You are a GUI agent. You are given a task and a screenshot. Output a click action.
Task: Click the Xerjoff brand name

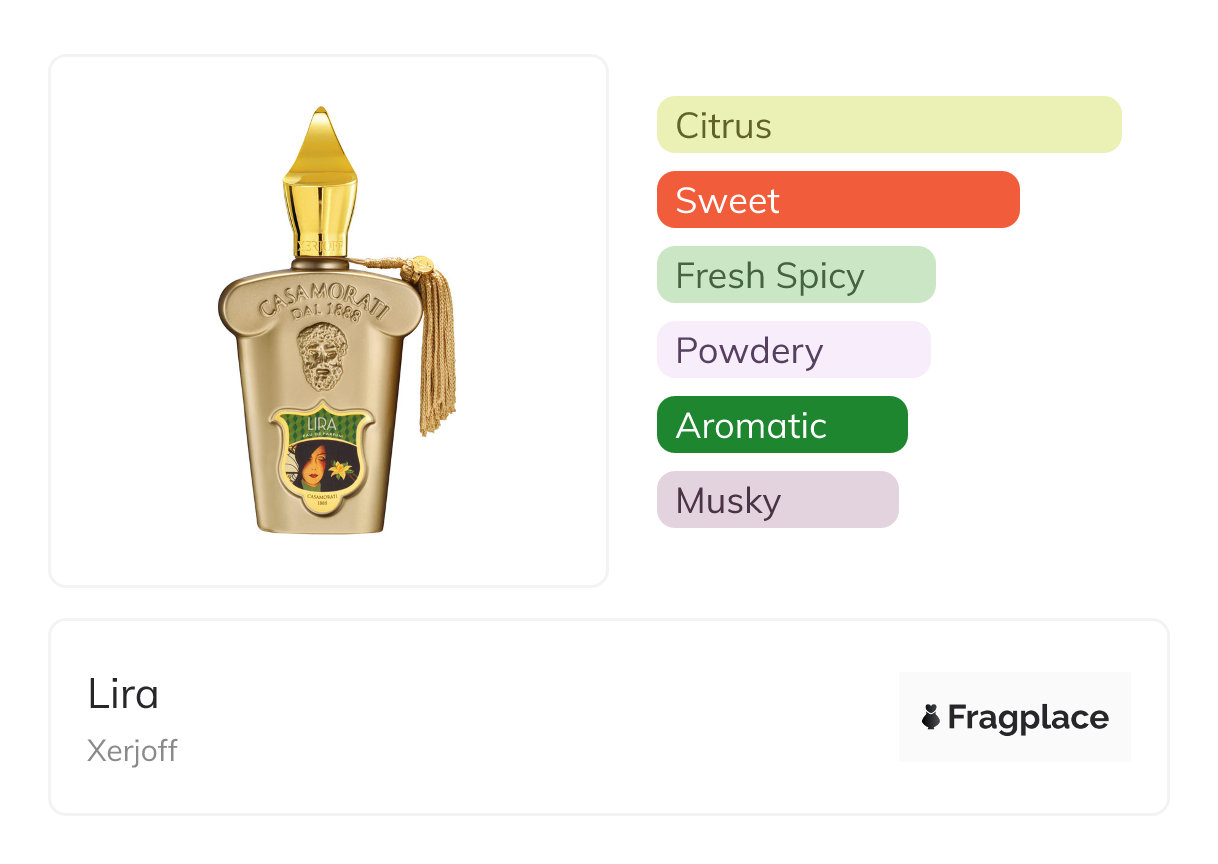click(132, 751)
